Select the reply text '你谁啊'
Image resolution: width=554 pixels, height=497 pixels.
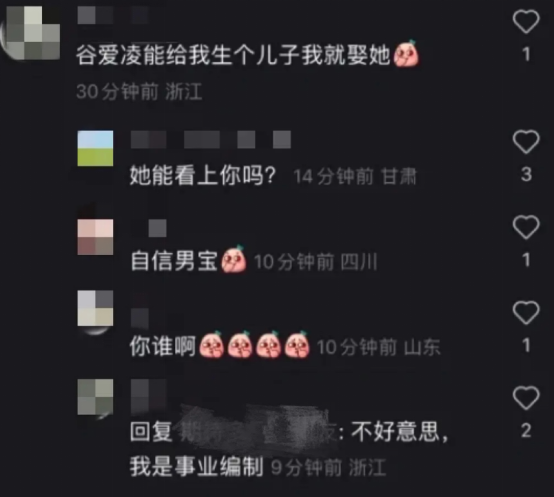(x=163, y=346)
